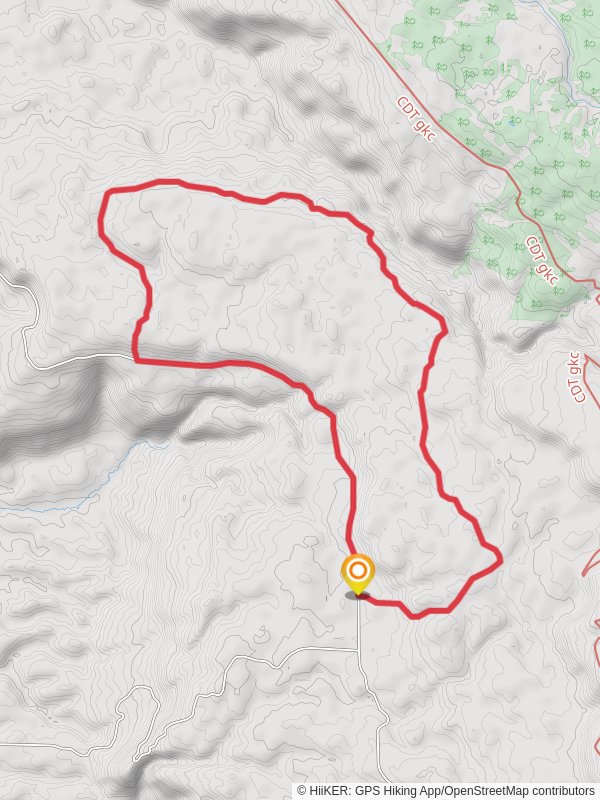600x800 pixels.
Task: Select the red loop's easternmost corner point
Action: 499,559
